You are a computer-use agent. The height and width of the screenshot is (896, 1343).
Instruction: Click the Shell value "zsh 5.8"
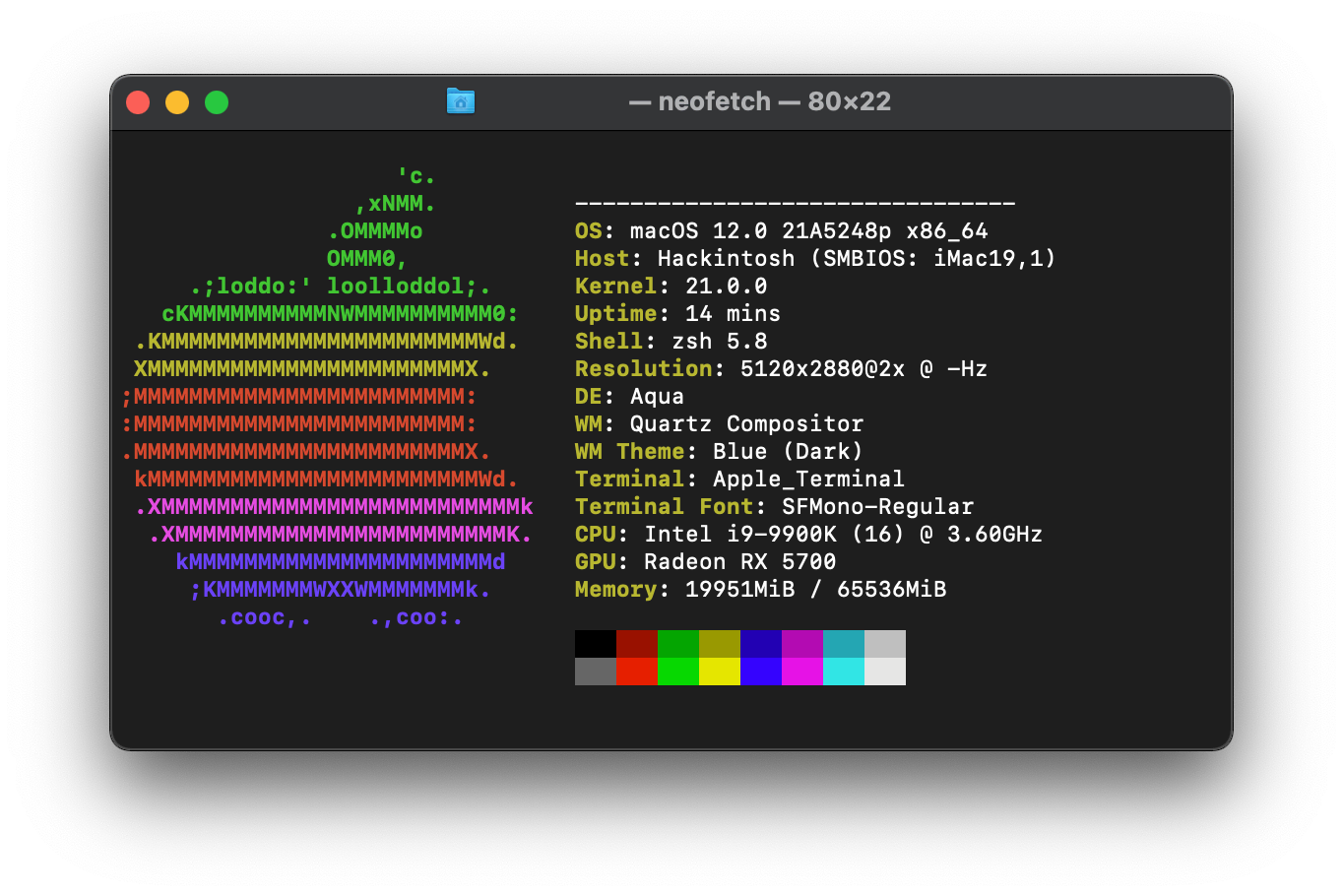[x=719, y=342]
